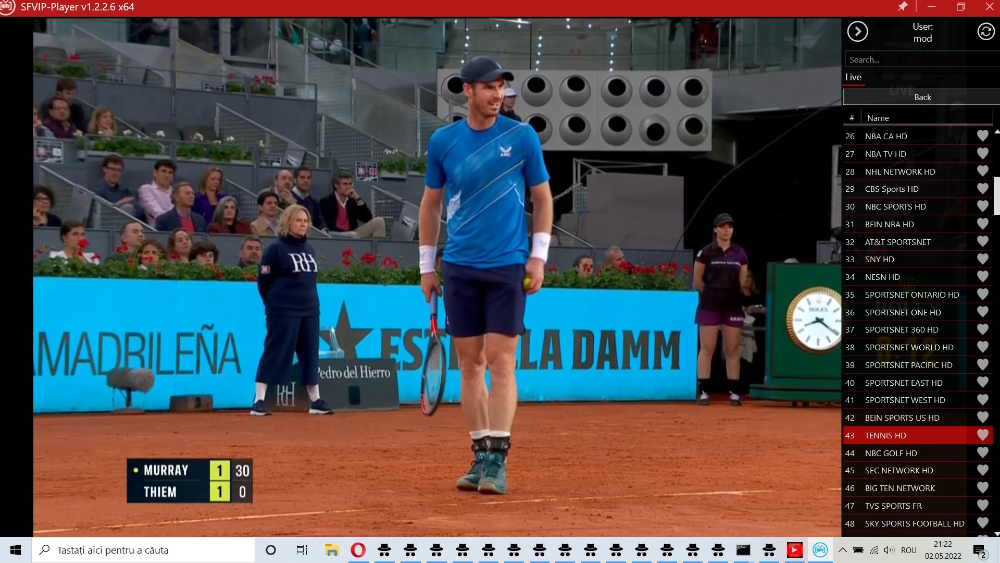
Task: Toggle heart icon for SPORTSNET ONTARIO HD
Action: pos(982,295)
